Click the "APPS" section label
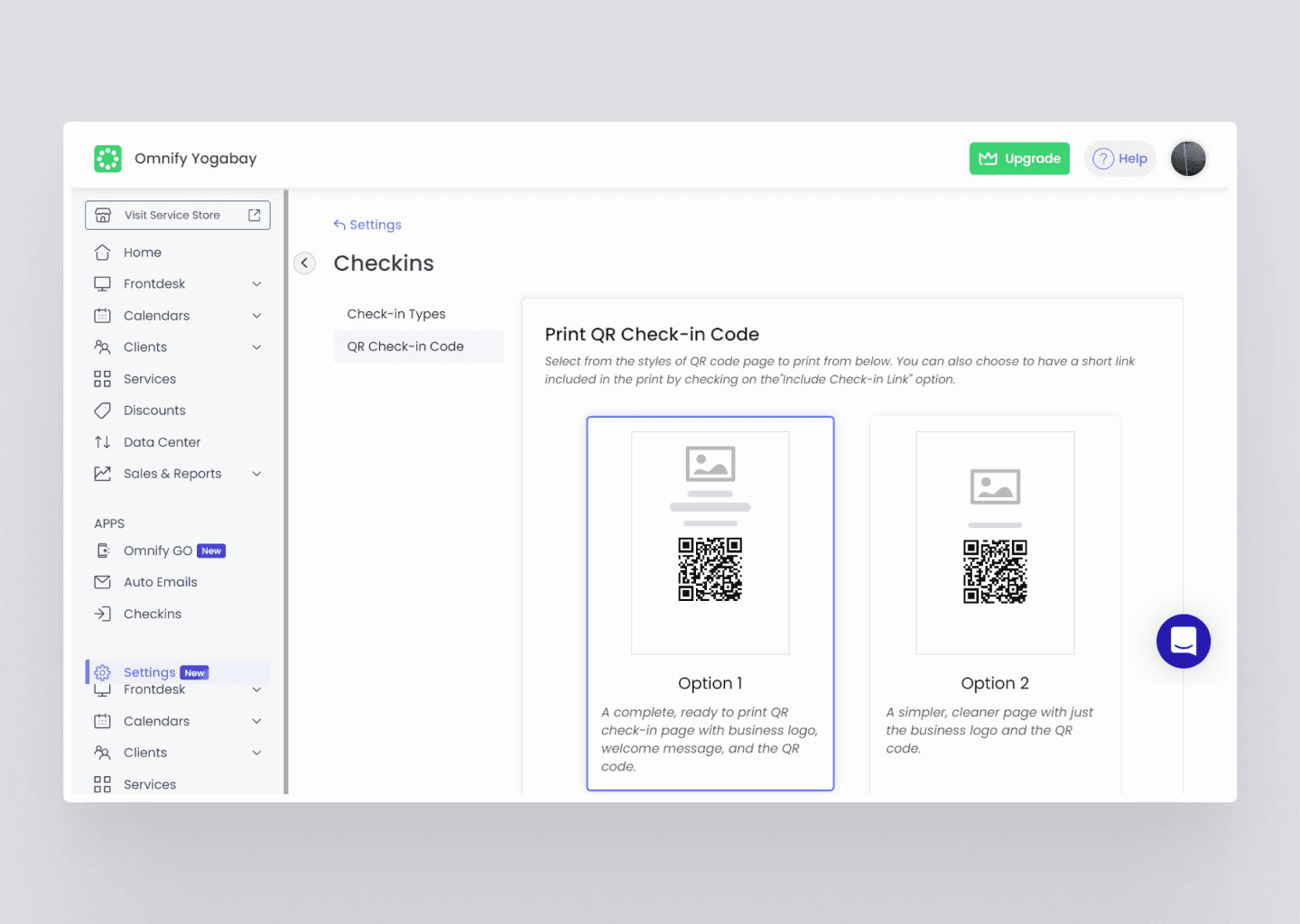1300x924 pixels. (x=109, y=523)
